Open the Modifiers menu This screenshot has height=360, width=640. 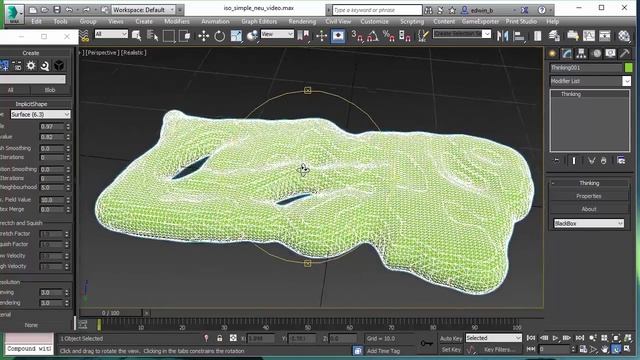click(177, 21)
